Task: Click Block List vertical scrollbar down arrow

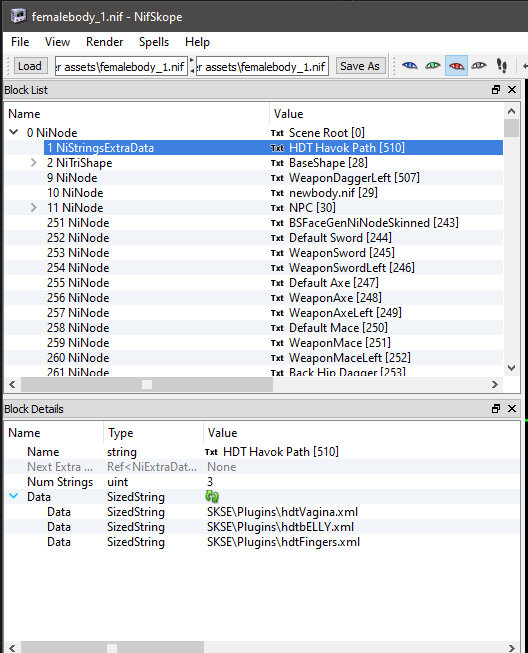Action: click(511, 368)
